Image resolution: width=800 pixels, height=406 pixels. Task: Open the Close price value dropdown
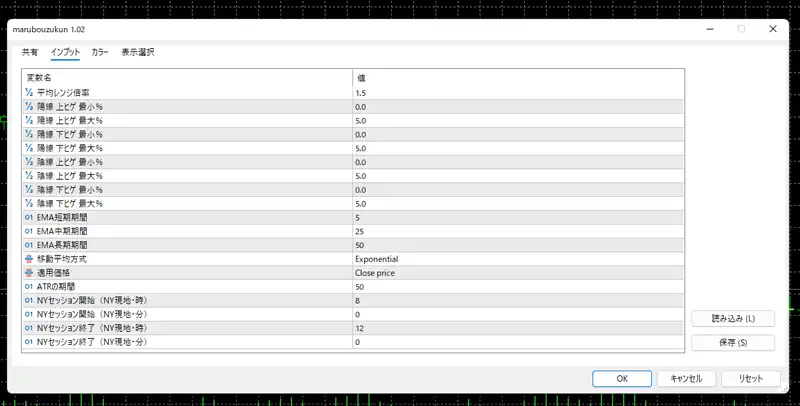pos(517,272)
